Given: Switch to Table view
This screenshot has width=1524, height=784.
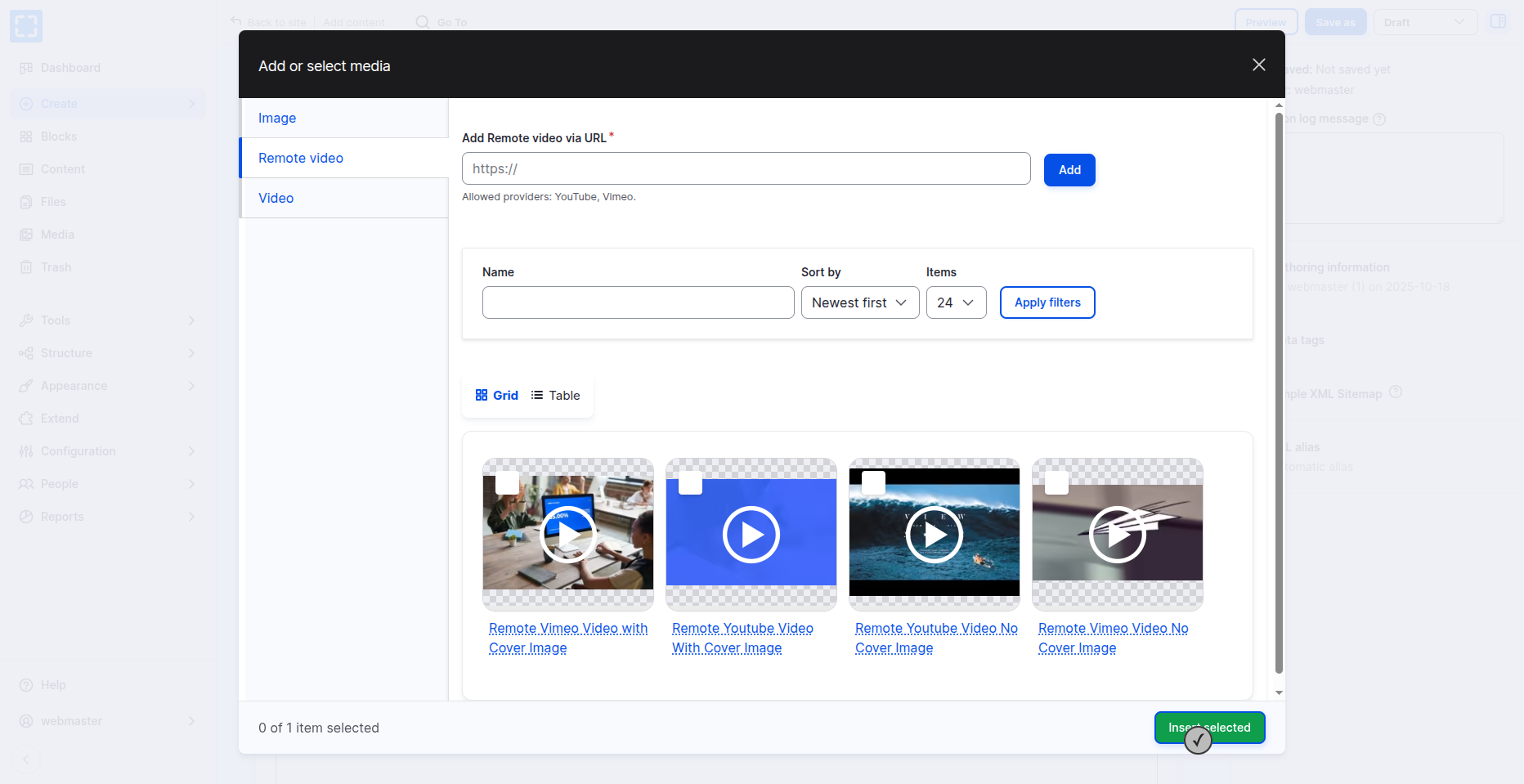Looking at the screenshot, I should (556, 396).
